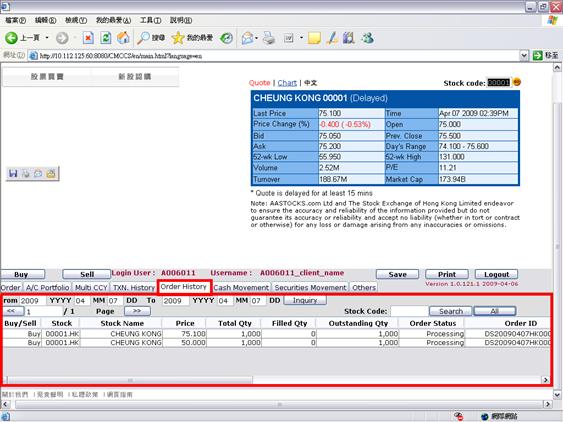
Task: Click the Logout button
Action: [496, 274]
